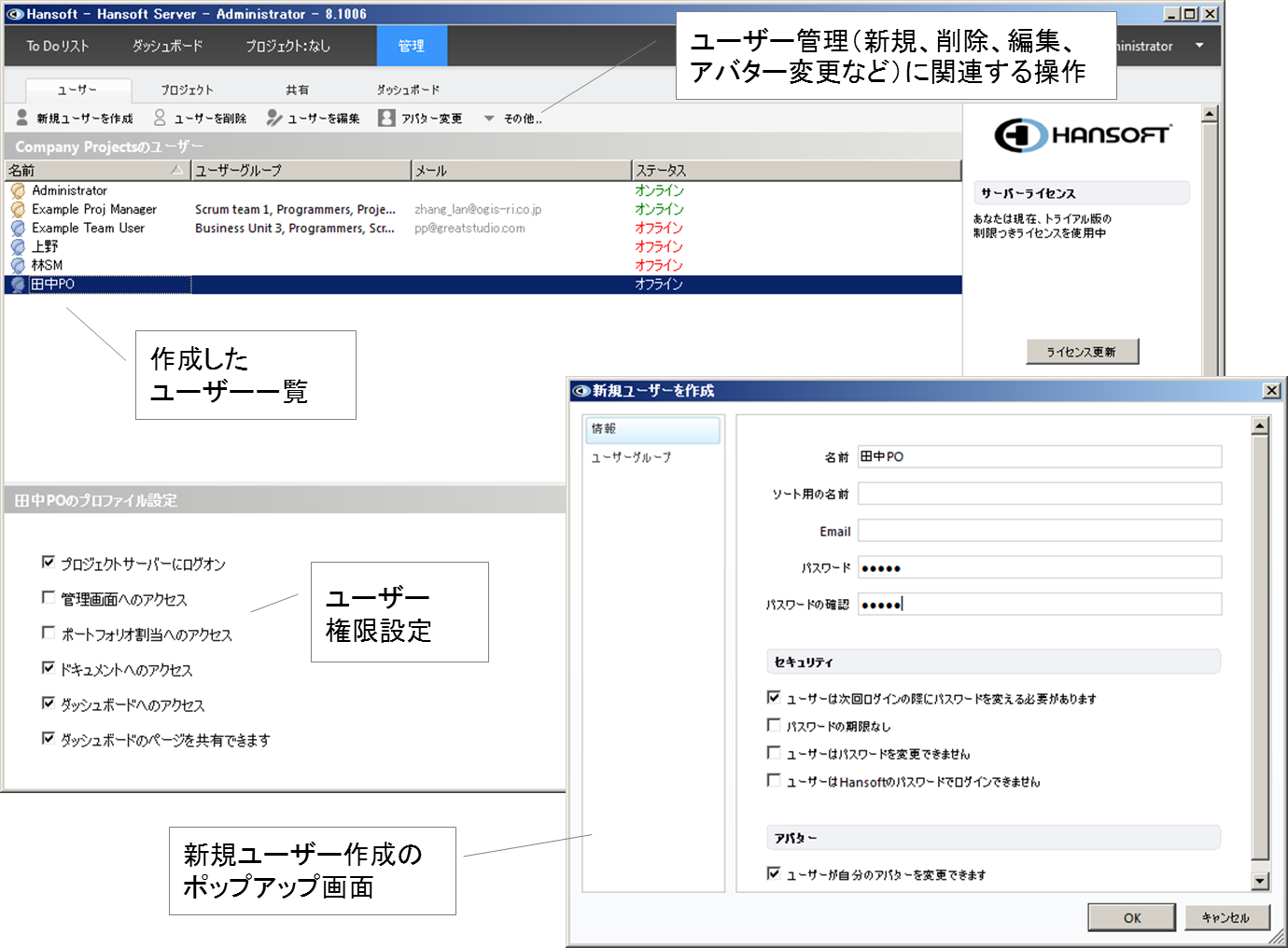
Task: Click キャンセル in new user dialog
Action: (x=1225, y=918)
